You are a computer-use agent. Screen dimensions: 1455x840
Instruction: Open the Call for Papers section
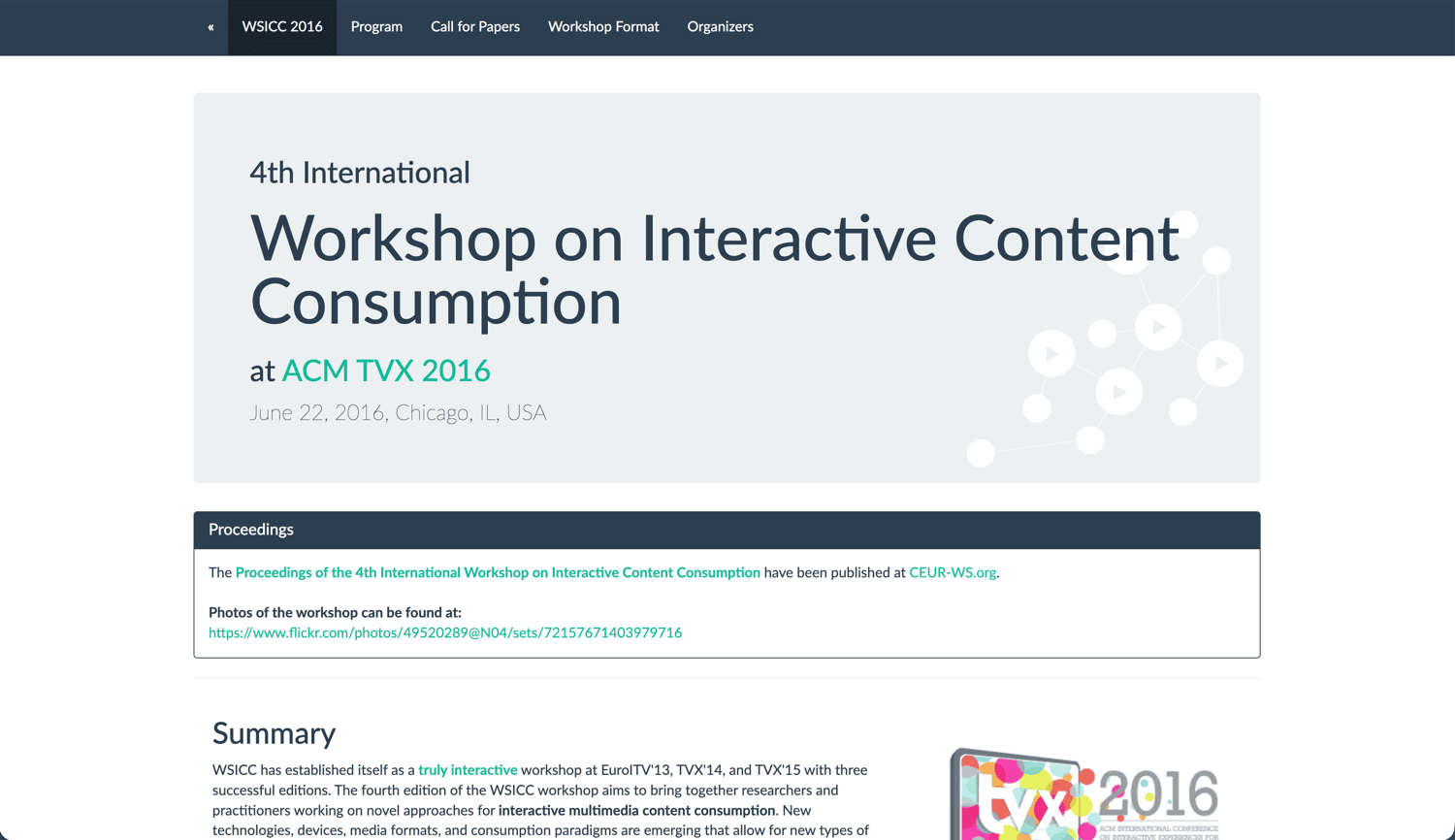click(475, 27)
